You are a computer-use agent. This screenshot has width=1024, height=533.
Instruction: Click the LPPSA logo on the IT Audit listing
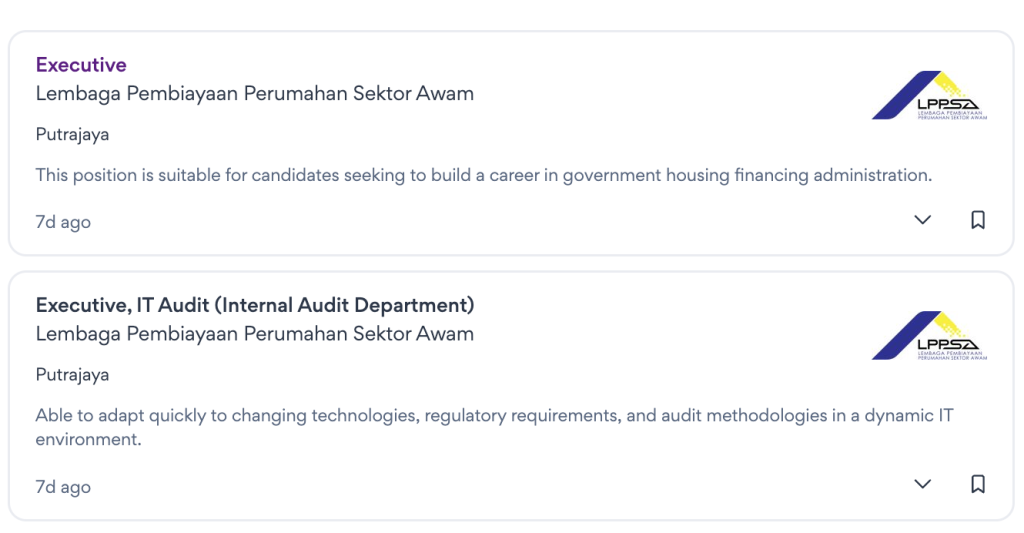[929, 336]
